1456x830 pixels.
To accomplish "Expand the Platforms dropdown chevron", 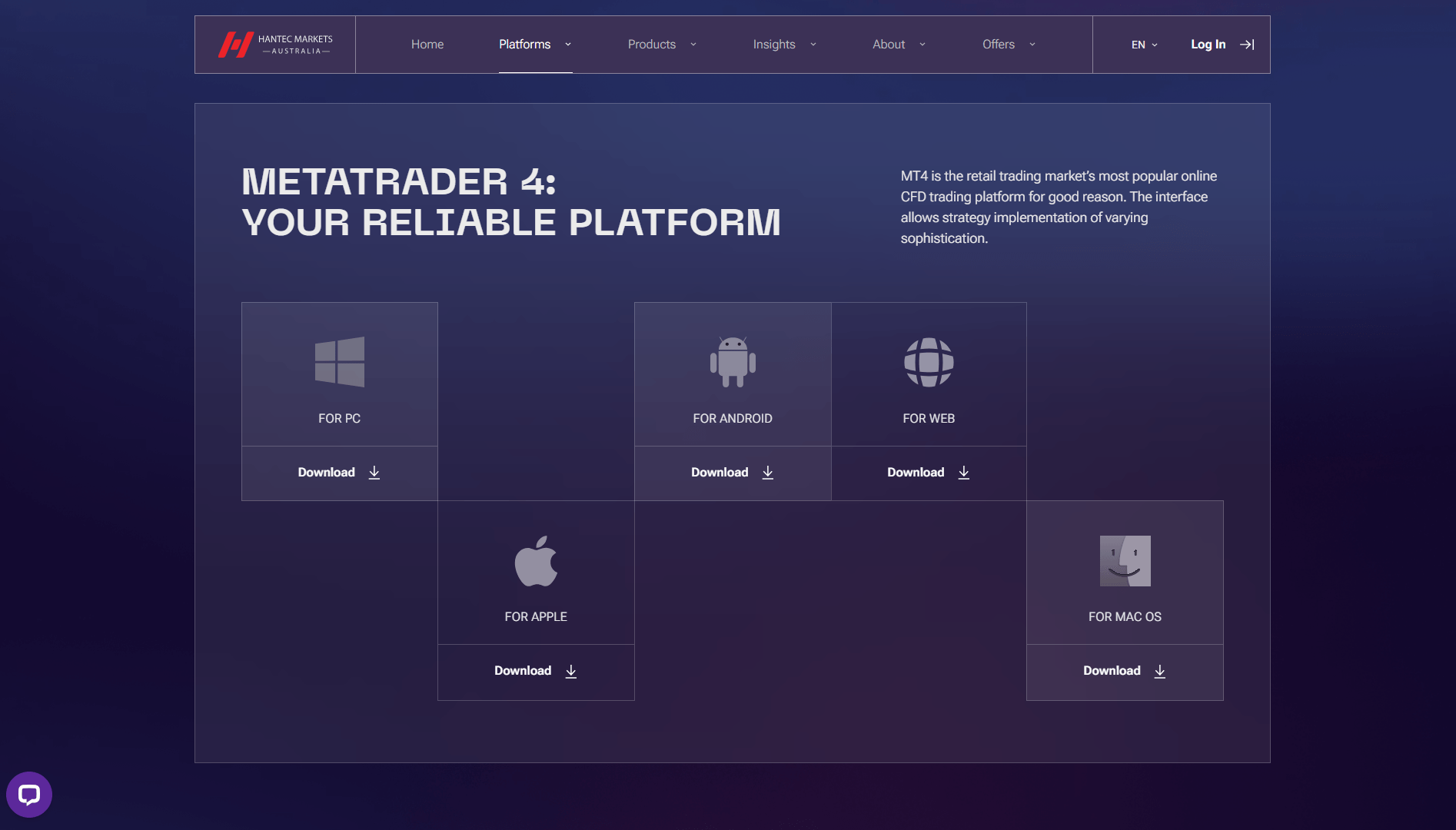I will 568,45.
